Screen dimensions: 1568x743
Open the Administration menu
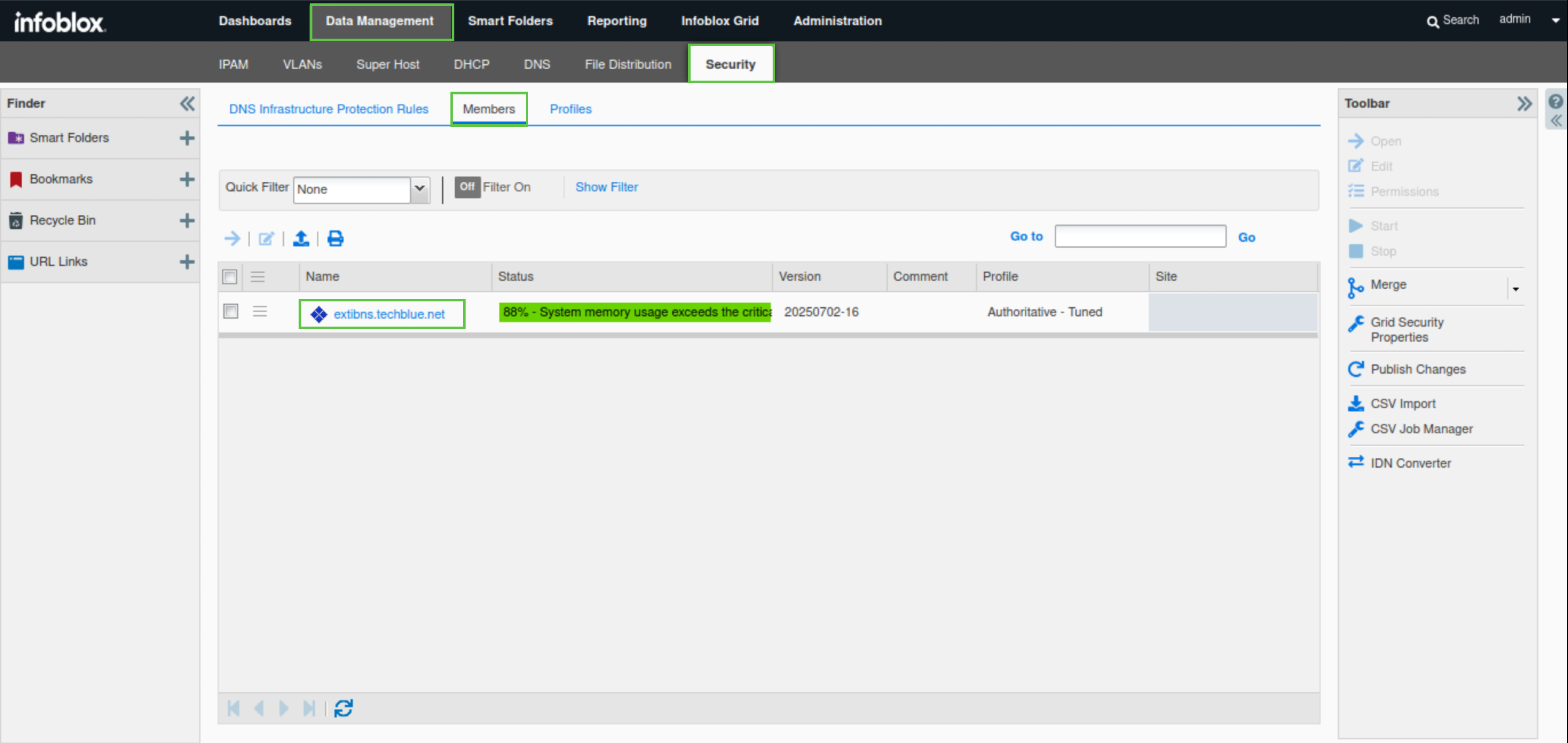coord(838,21)
